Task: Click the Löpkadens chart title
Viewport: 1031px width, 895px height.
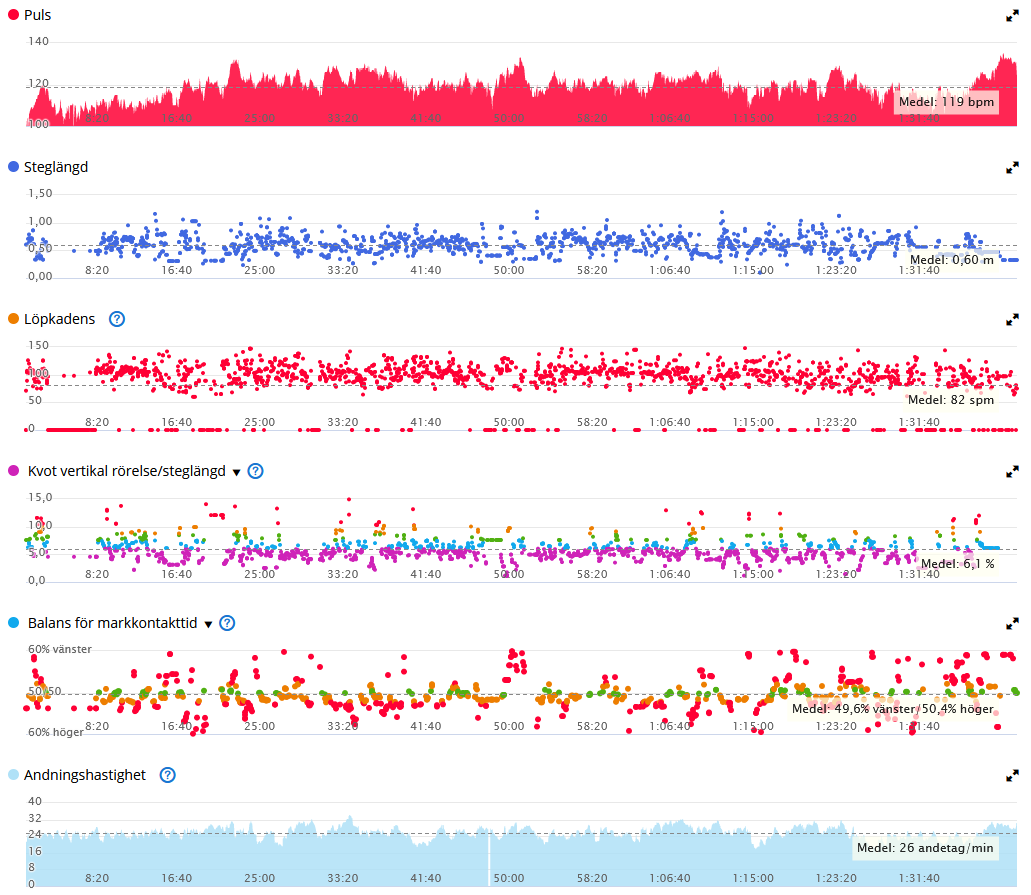Action: (59, 319)
